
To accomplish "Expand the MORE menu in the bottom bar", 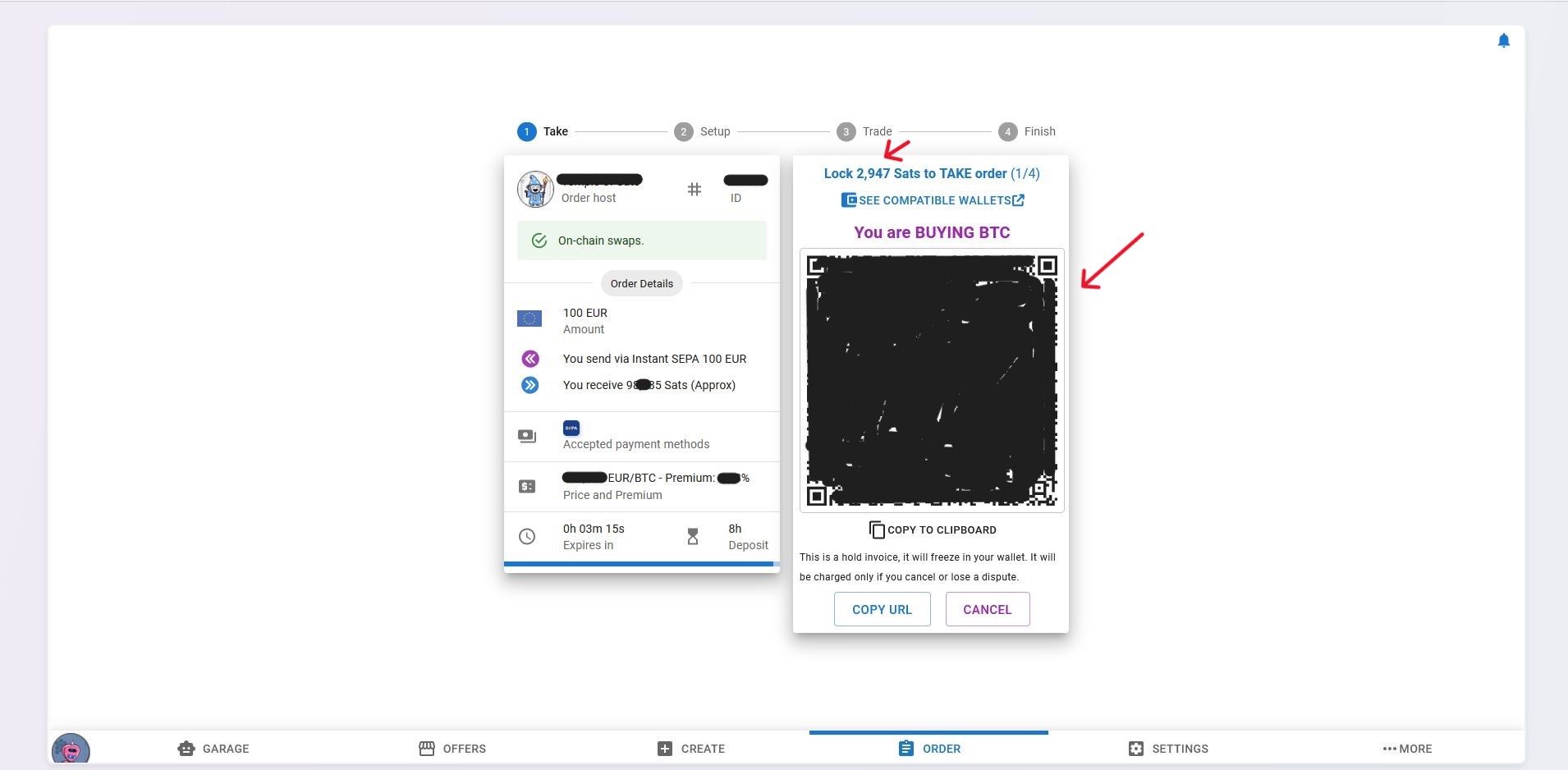I will pyautogui.click(x=1406, y=748).
